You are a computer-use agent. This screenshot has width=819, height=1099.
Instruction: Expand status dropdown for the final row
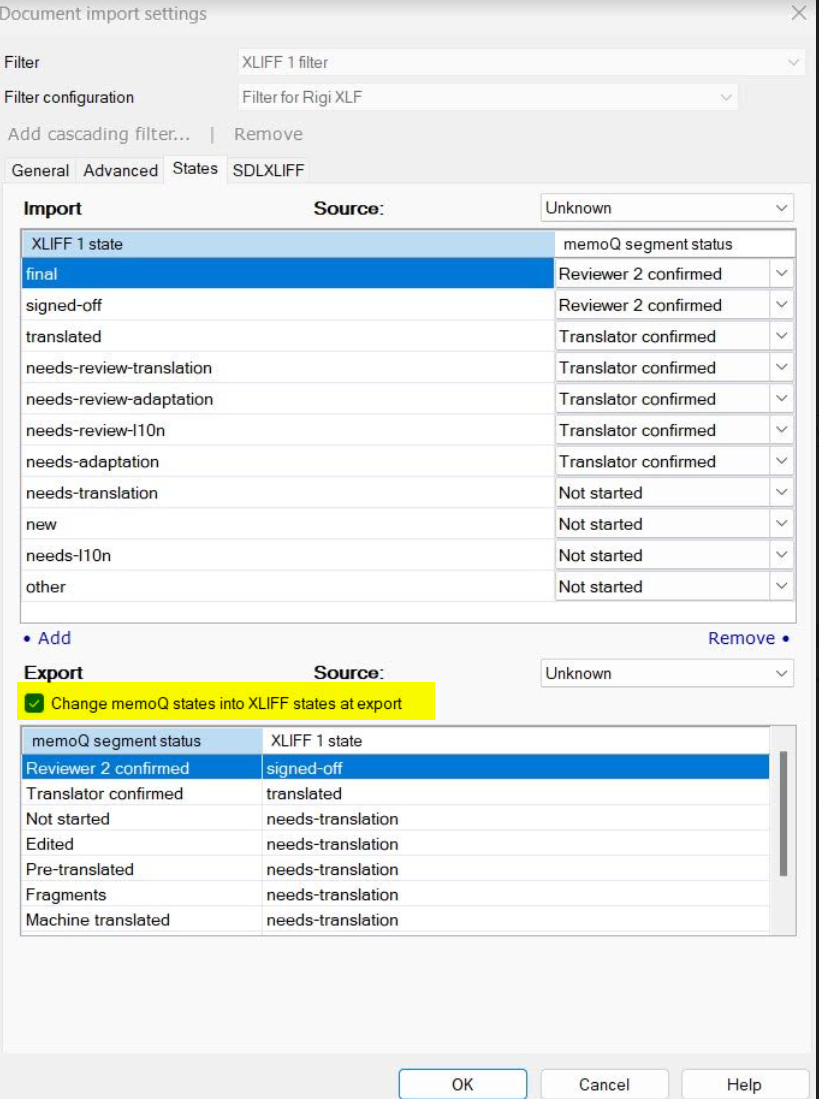pos(781,274)
